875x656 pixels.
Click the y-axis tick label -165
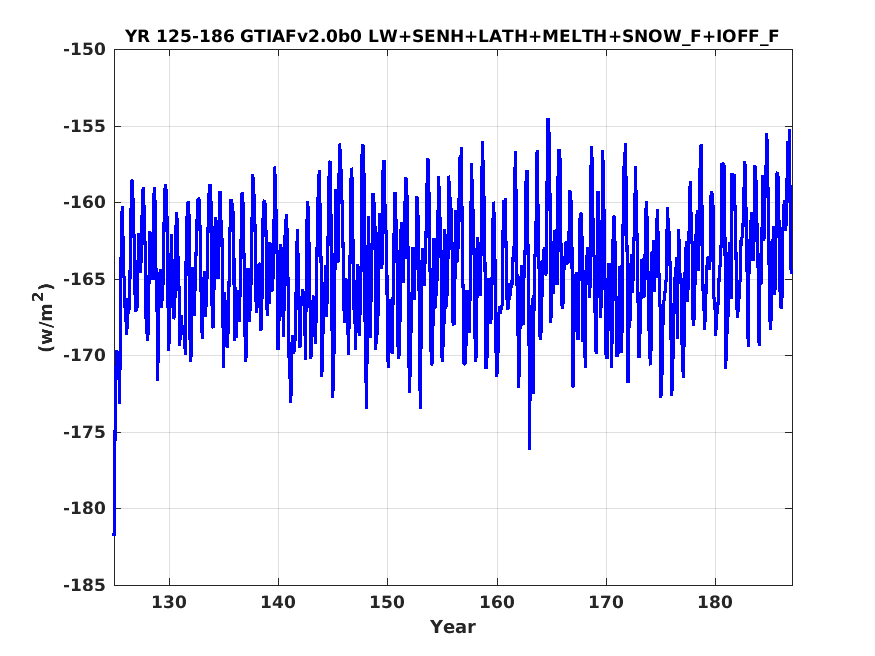[84, 279]
